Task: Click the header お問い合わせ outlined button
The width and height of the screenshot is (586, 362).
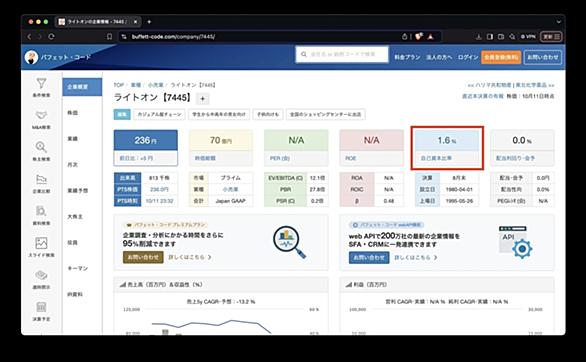Action: (x=543, y=57)
